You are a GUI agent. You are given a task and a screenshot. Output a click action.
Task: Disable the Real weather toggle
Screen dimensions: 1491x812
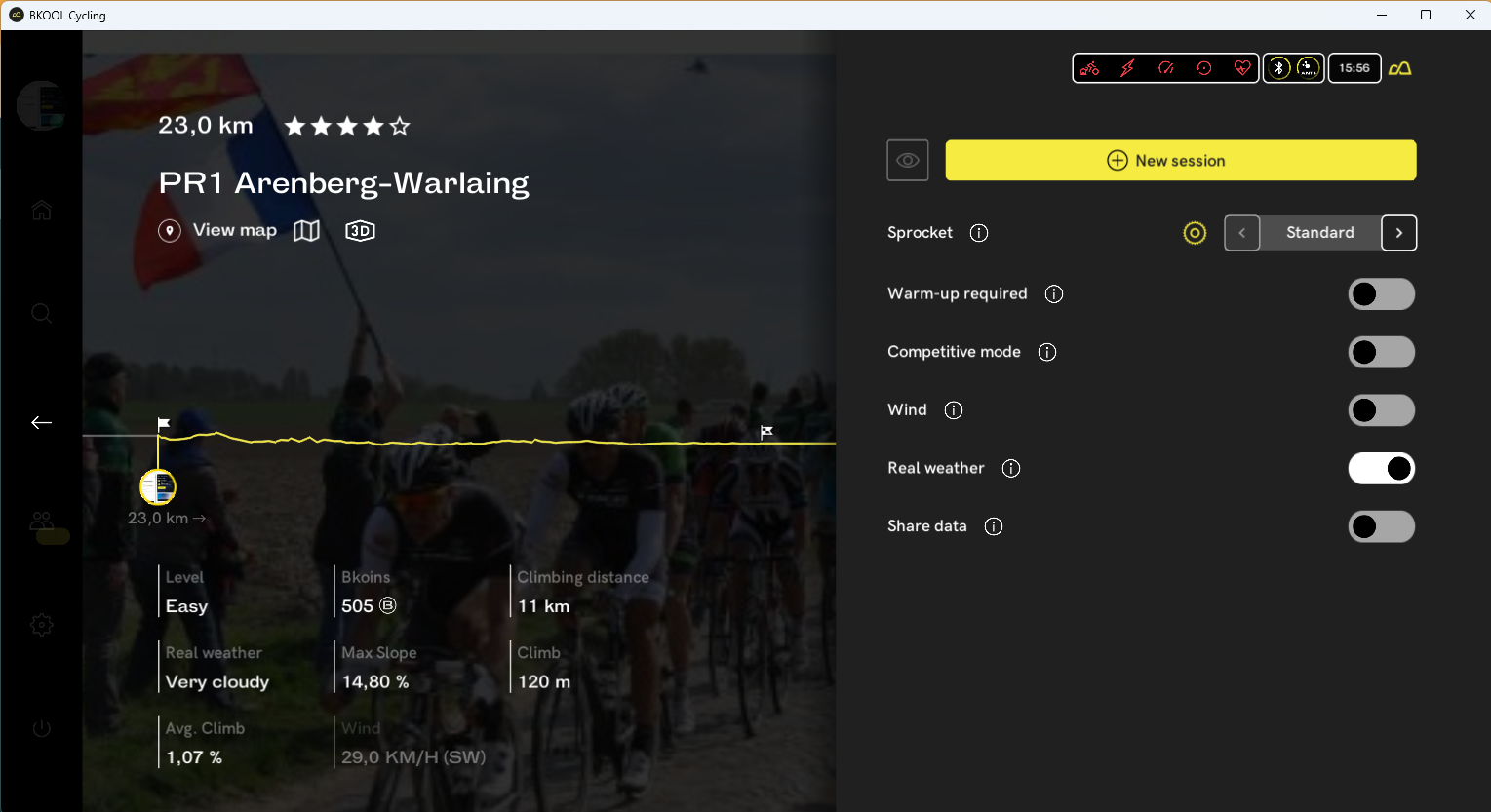[1382, 469]
